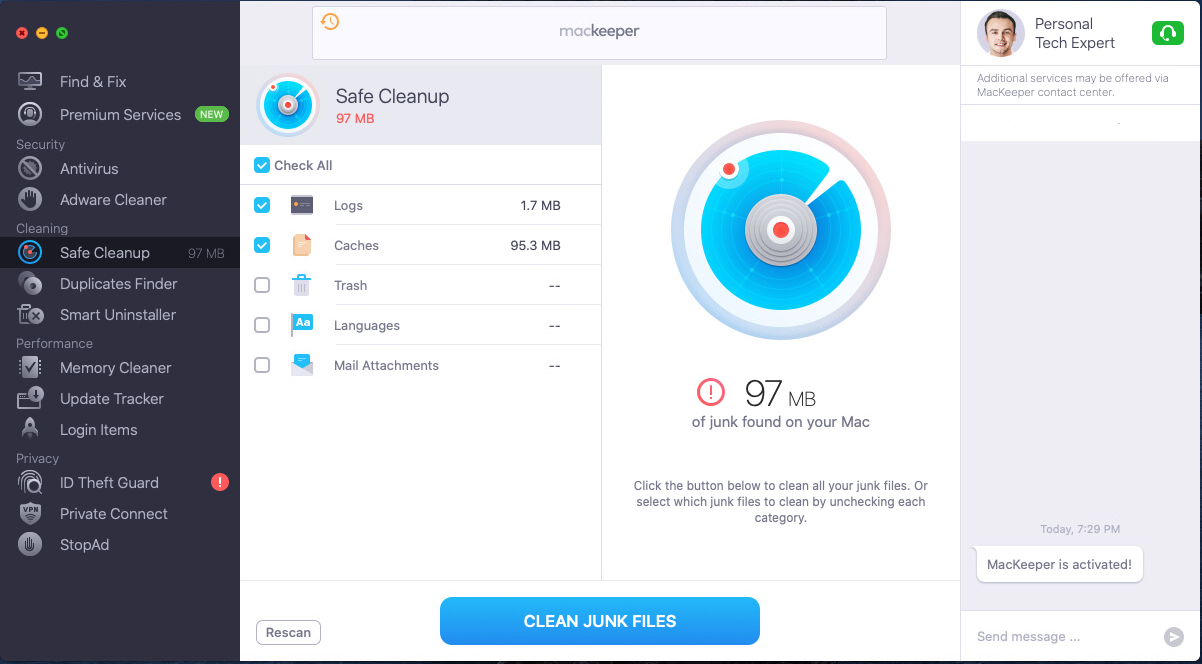Check the Languages checkbox
This screenshot has height=664, width=1202.
click(262, 325)
